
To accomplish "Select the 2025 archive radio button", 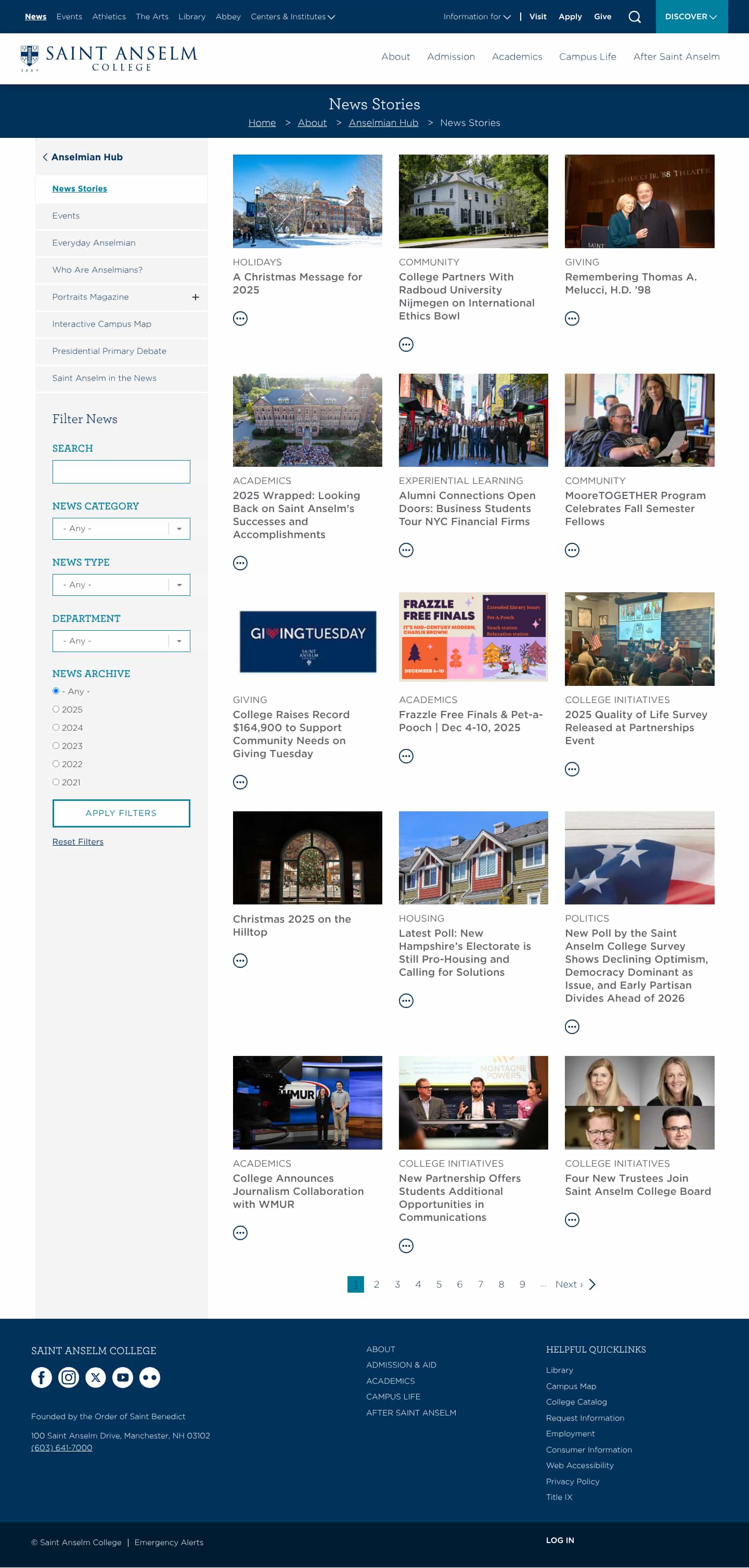I will click(55, 709).
